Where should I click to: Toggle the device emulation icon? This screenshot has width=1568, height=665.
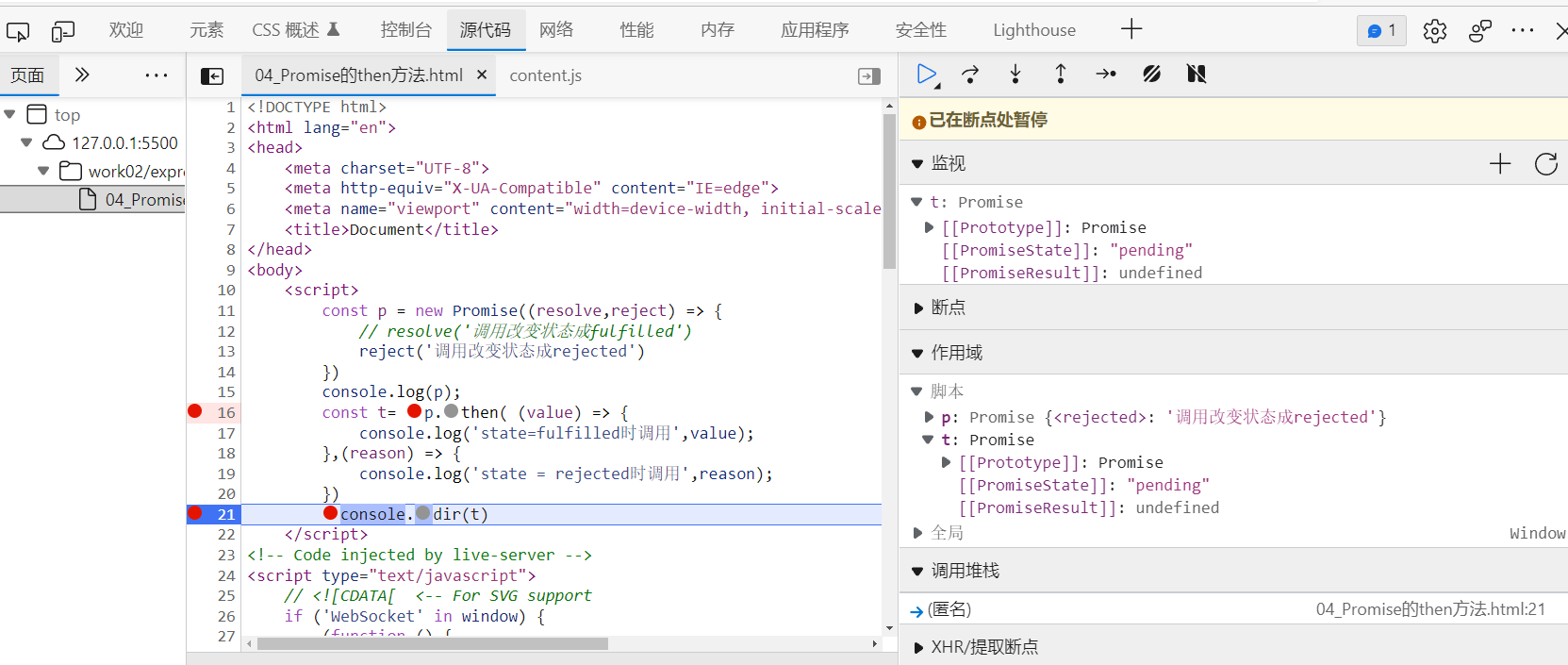(x=63, y=32)
